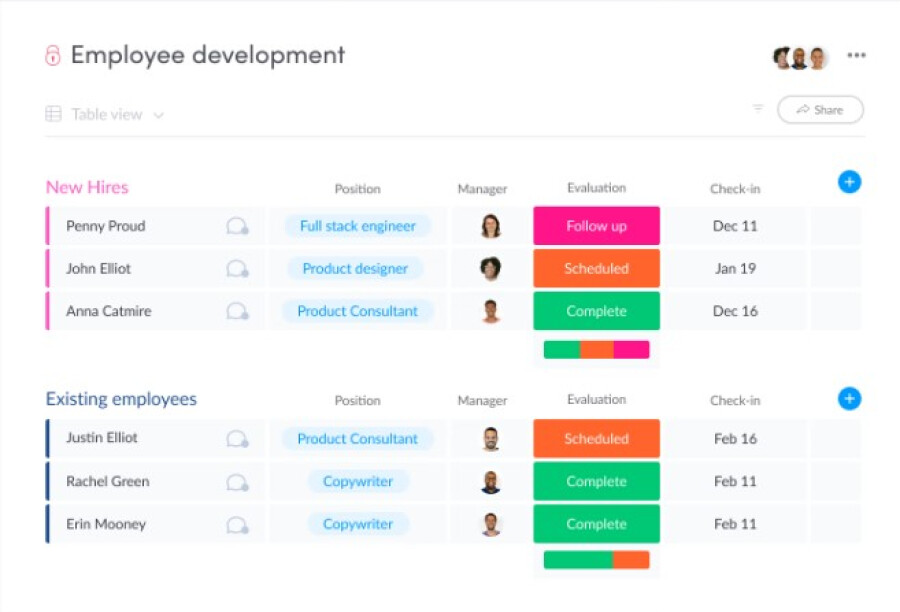The height and width of the screenshot is (612, 900).
Task: Open the three-dot board options menu
Action: [856, 55]
